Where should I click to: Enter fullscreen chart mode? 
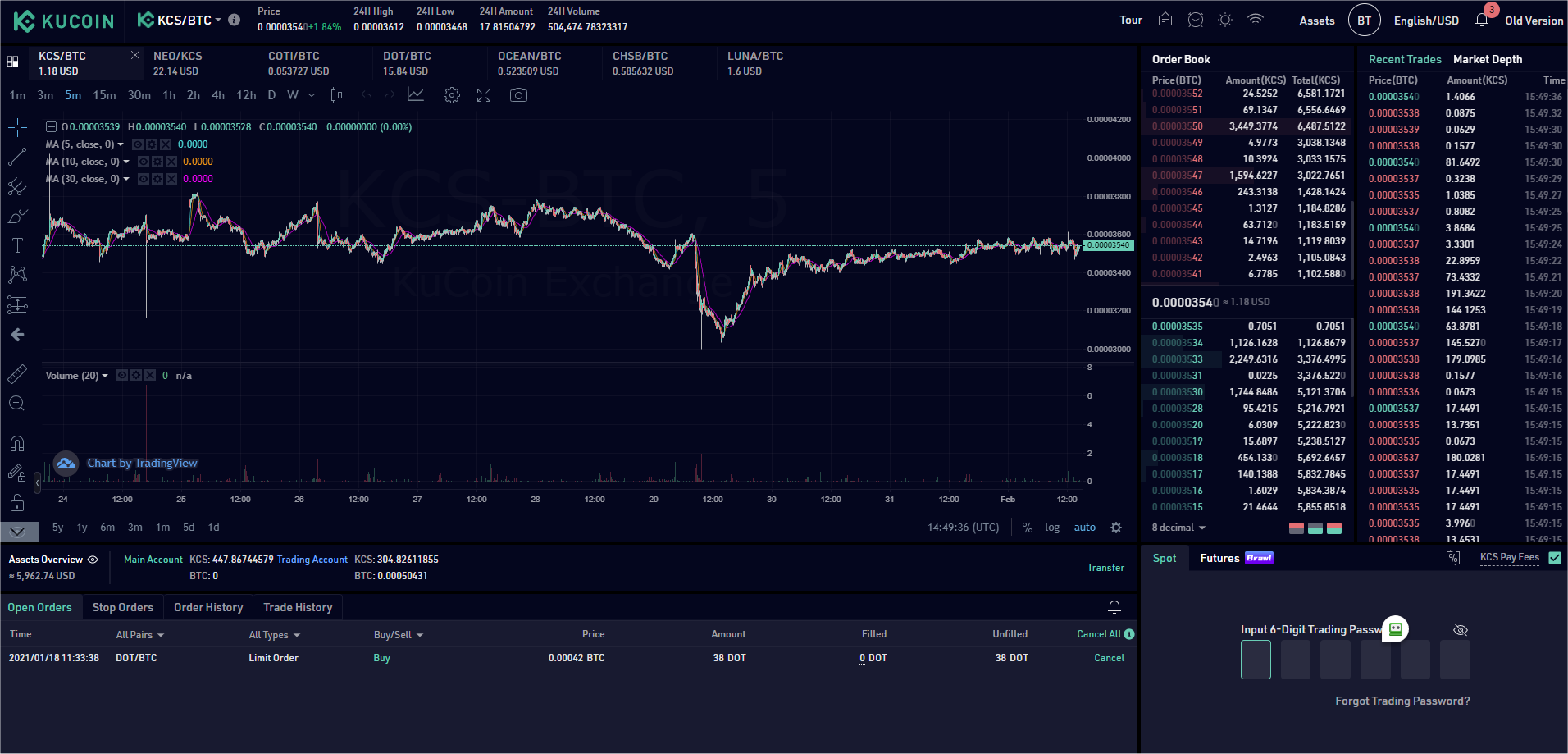tap(484, 95)
